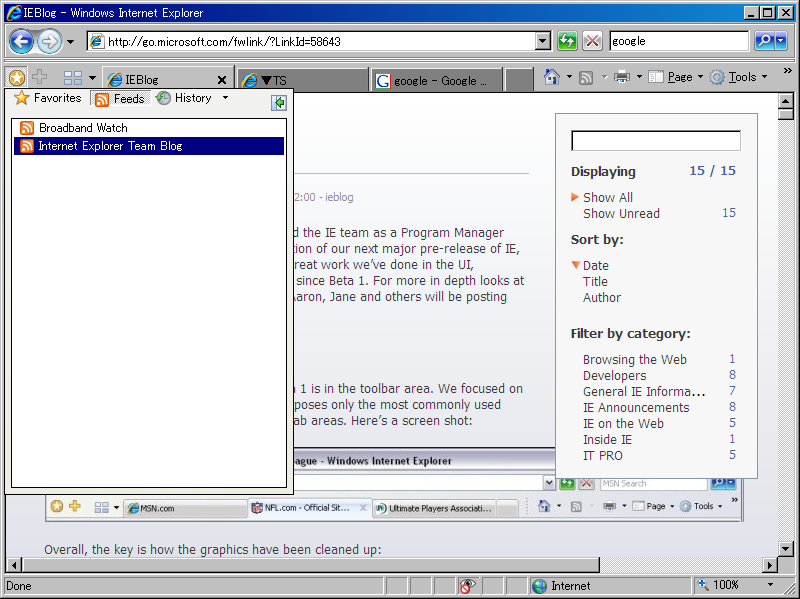Open the Broadband Watch feed
The width and height of the screenshot is (800, 599).
[148, 128]
